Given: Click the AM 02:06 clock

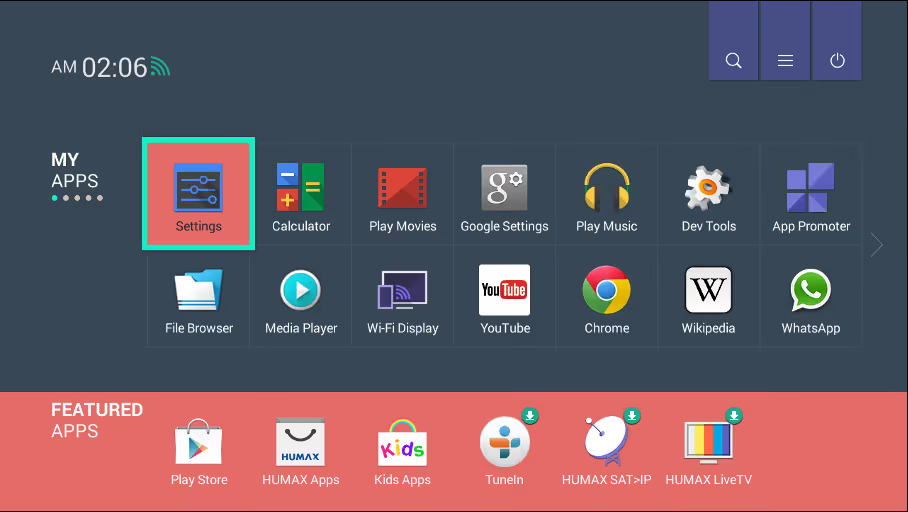Looking at the screenshot, I should coord(99,67).
